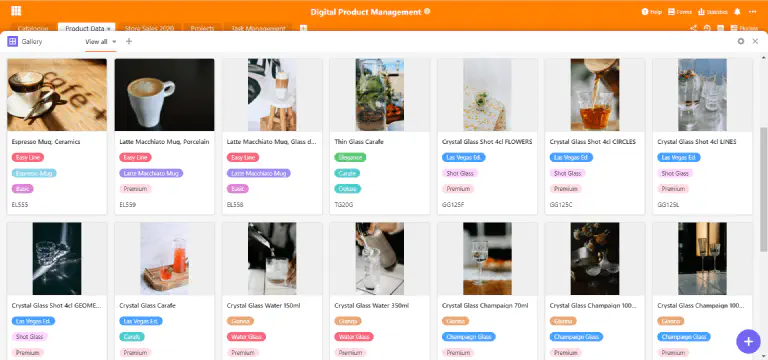The image size is (768, 360).
Task: Switch to the Store Sales 2020 tab
Action: click(150, 28)
